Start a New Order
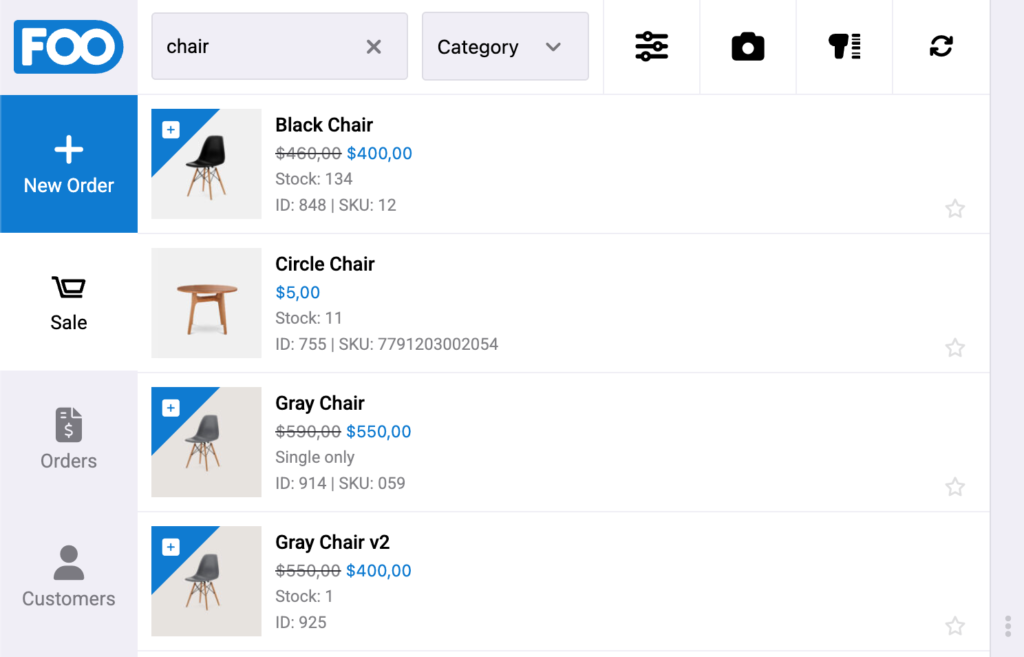Screen dimensions: 1024x657 click(69, 164)
